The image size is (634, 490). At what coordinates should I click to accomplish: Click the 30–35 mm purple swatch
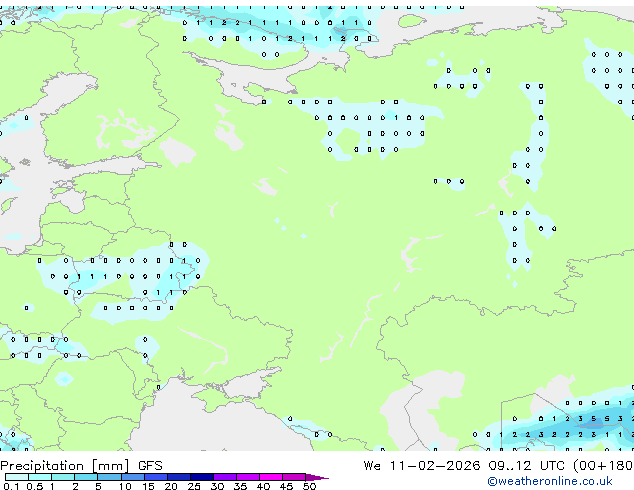[x=224, y=477]
